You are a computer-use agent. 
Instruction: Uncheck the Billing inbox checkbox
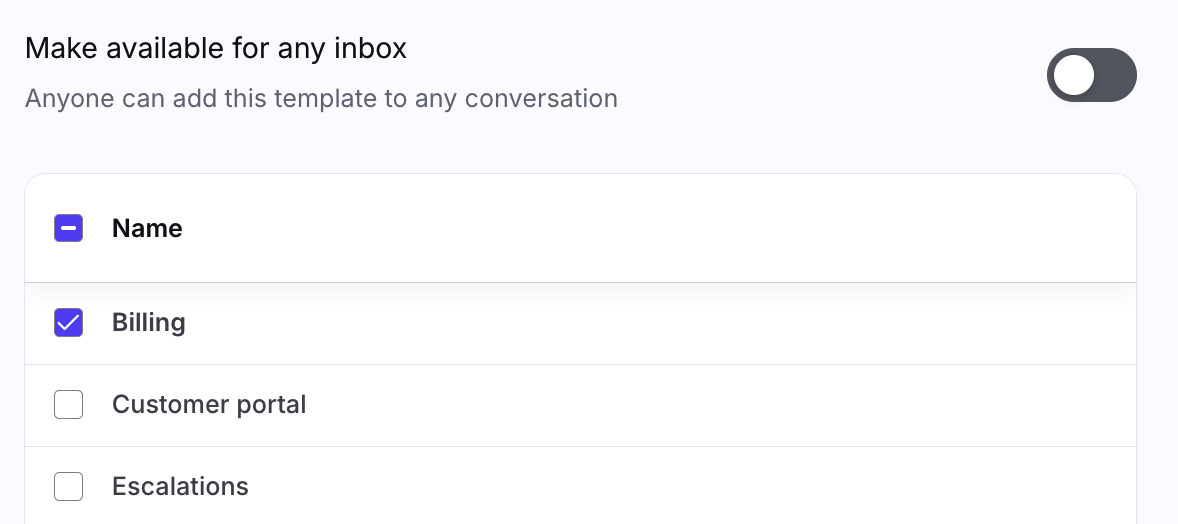coord(68,323)
